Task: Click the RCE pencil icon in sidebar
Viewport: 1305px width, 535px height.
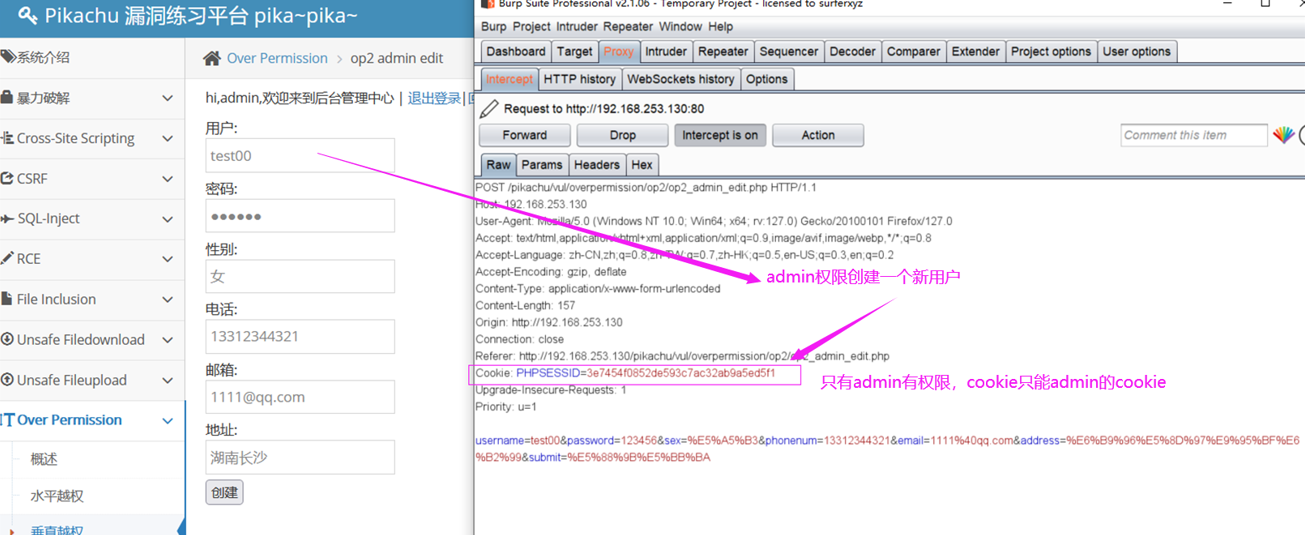Action: (x=7, y=258)
